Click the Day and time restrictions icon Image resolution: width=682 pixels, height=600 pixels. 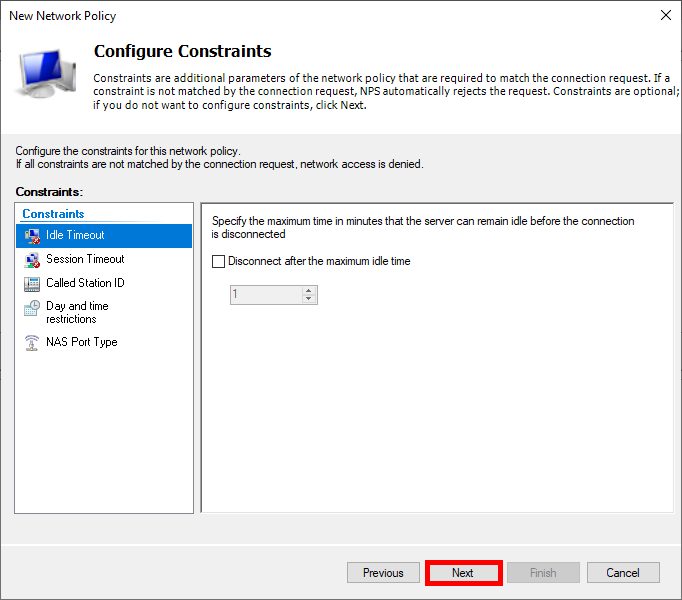31,308
